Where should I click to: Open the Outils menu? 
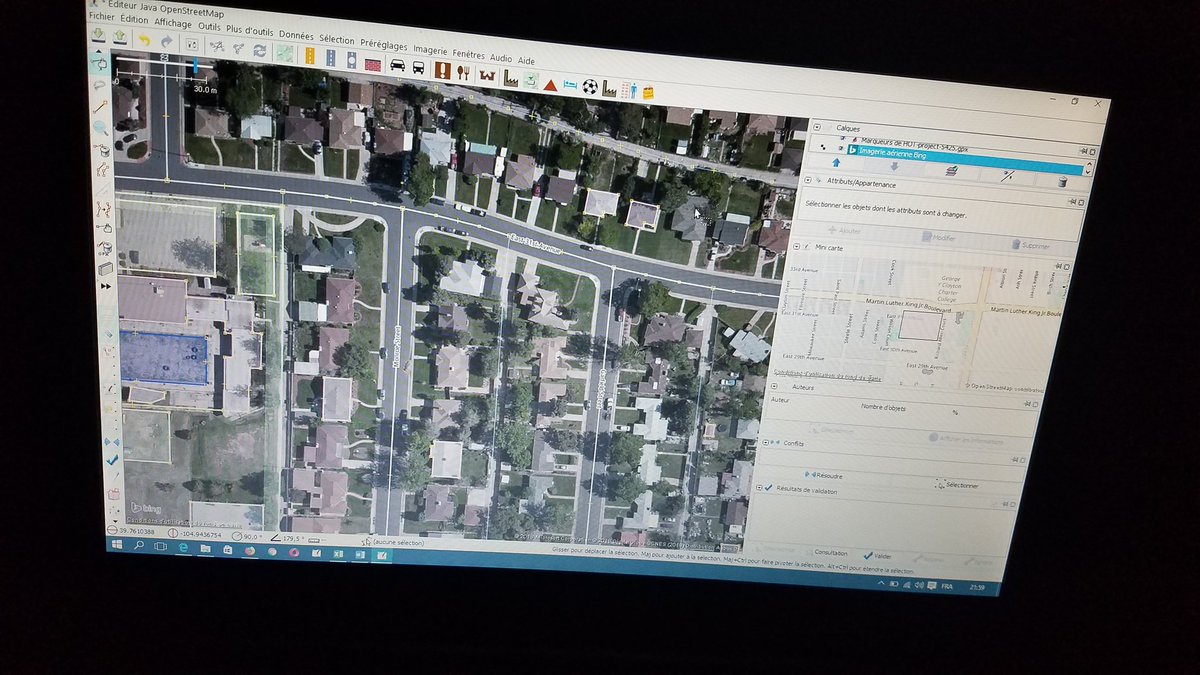click(209, 25)
